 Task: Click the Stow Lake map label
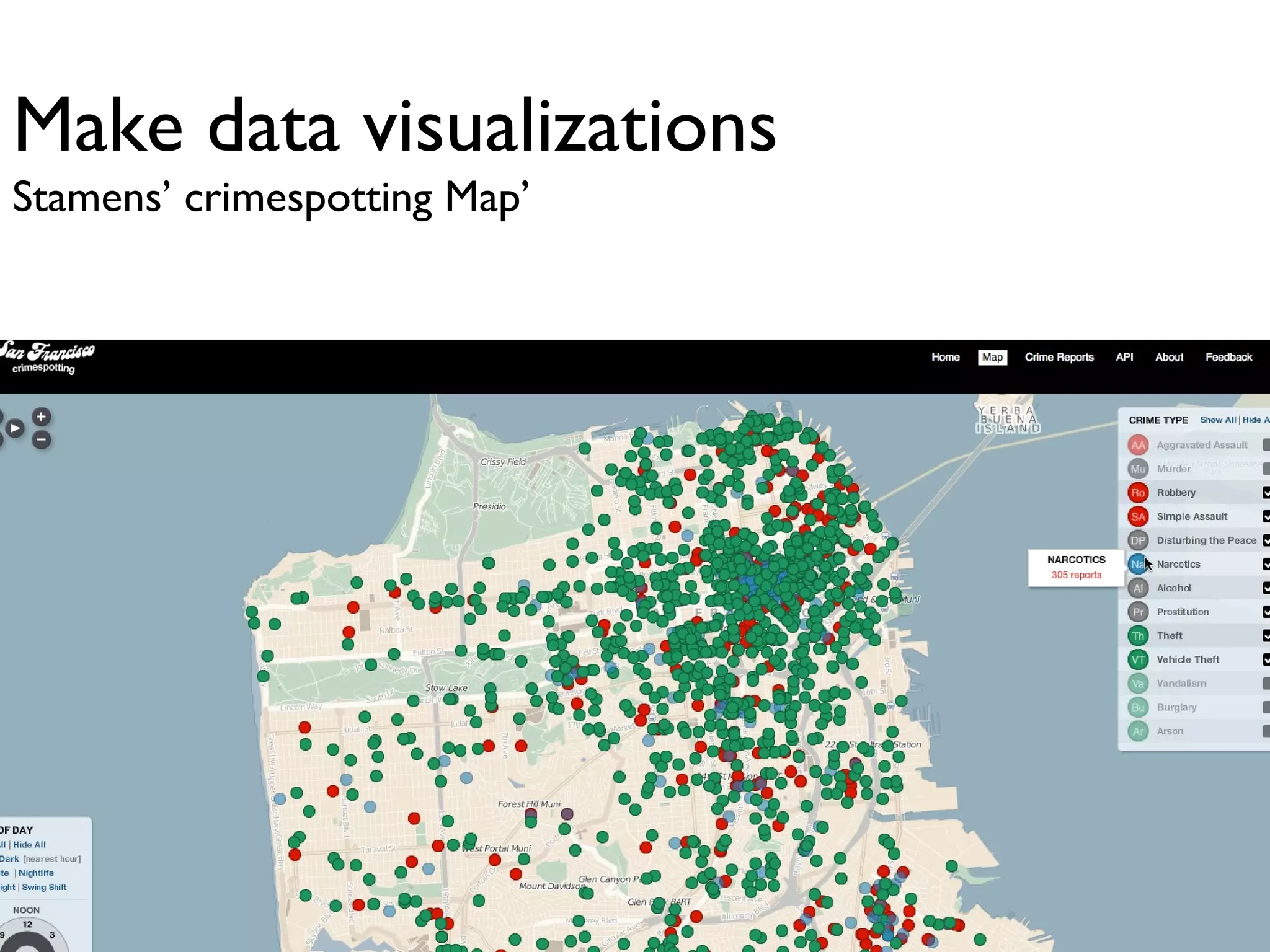[x=446, y=688]
